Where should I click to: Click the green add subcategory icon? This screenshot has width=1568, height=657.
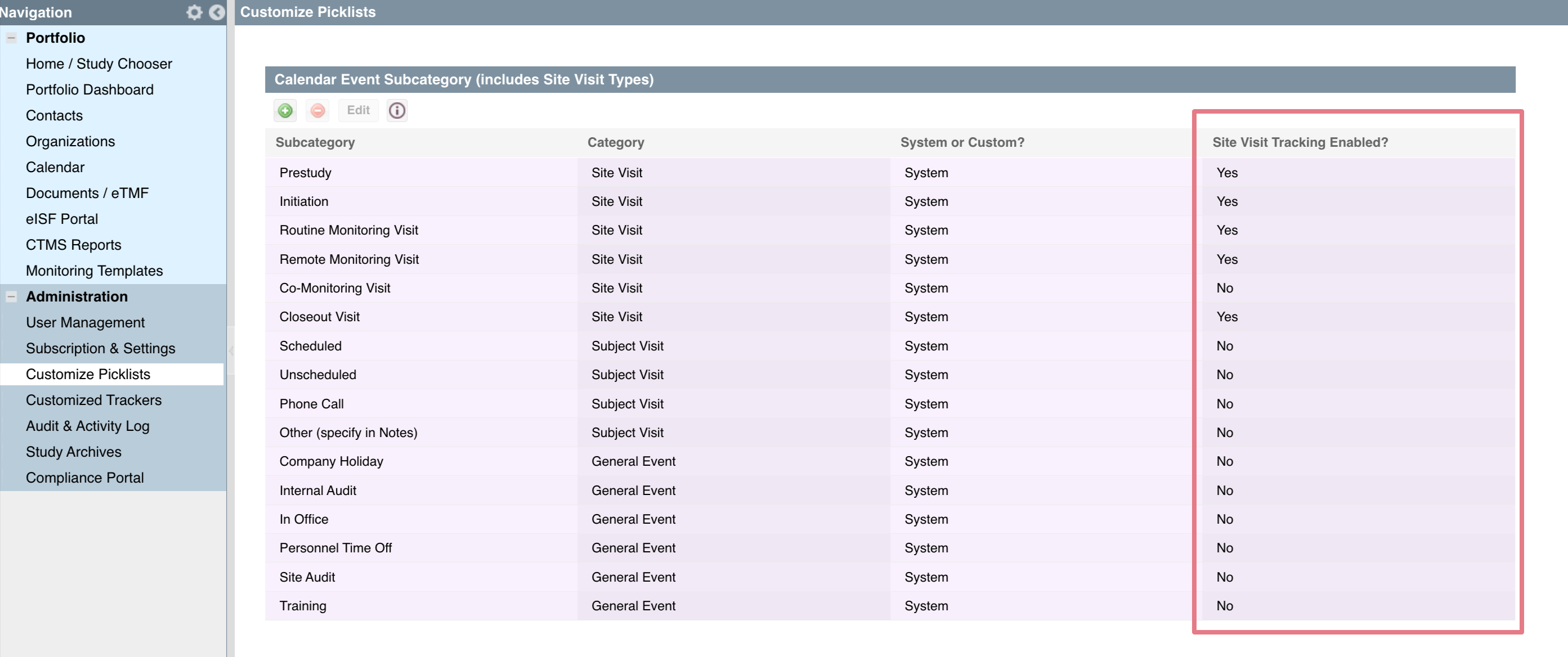click(x=285, y=110)
